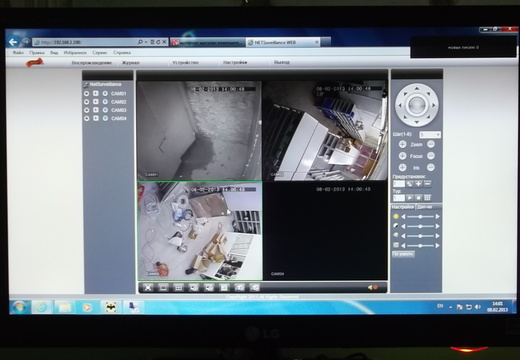Click the blue record circle next to CAM01
Screen dimensions: 520x360
point(105,94)
